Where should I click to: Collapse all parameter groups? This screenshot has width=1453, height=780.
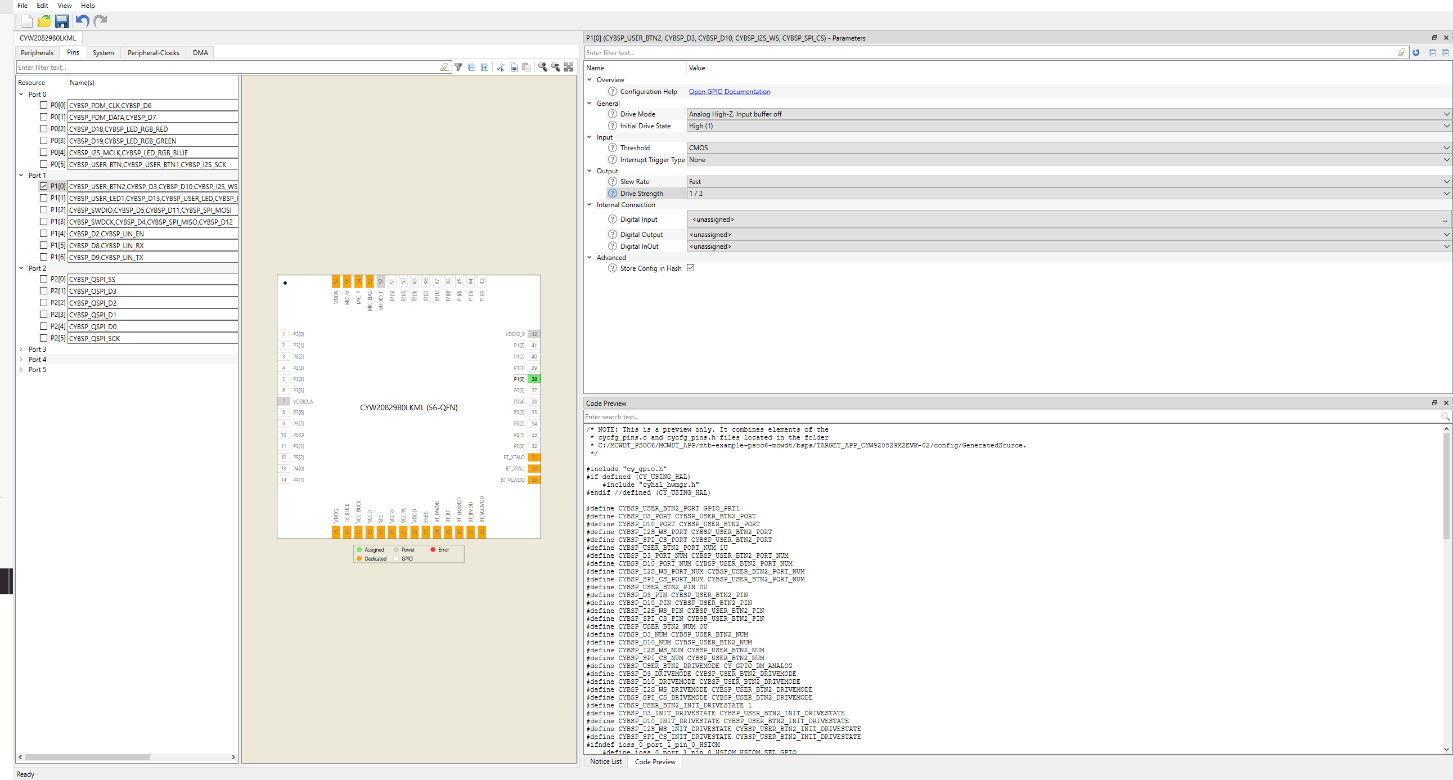(x=1432, y=52)
